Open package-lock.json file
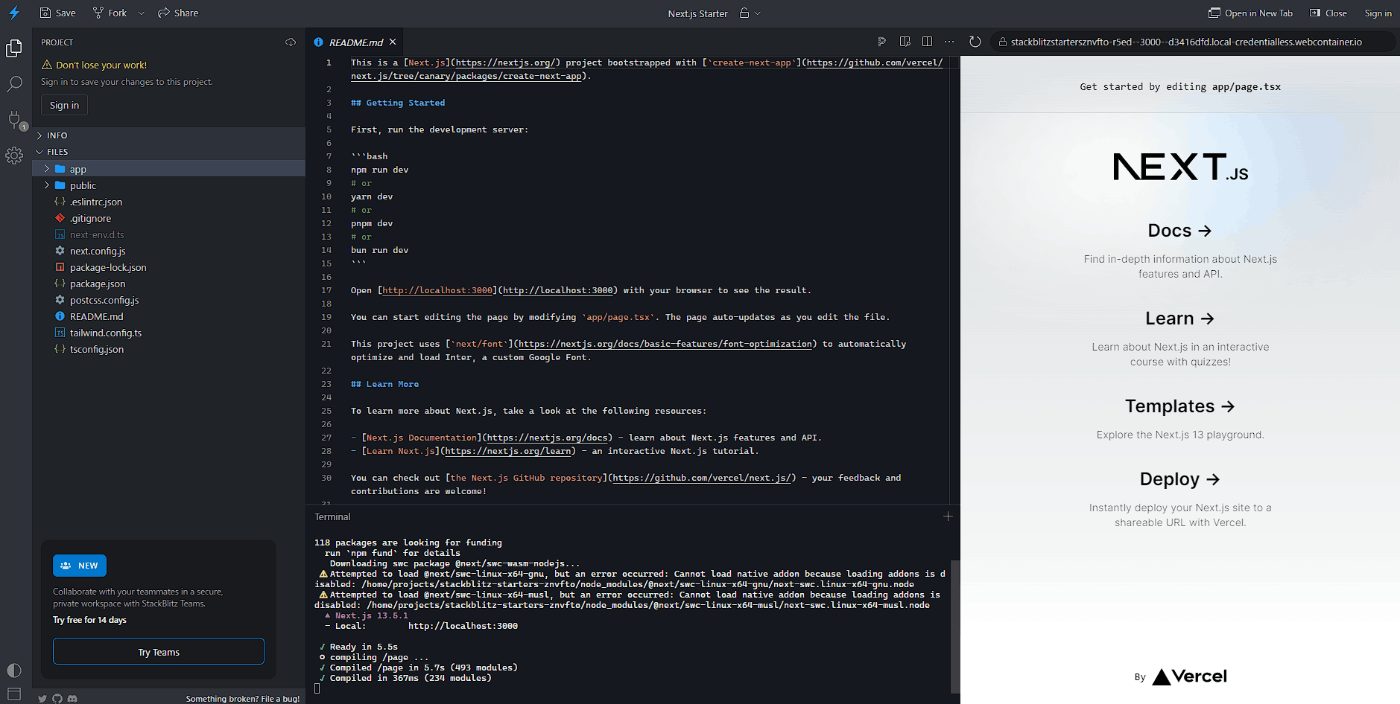The width and height of the screenshot is (1400, 704). pos(169,267)
